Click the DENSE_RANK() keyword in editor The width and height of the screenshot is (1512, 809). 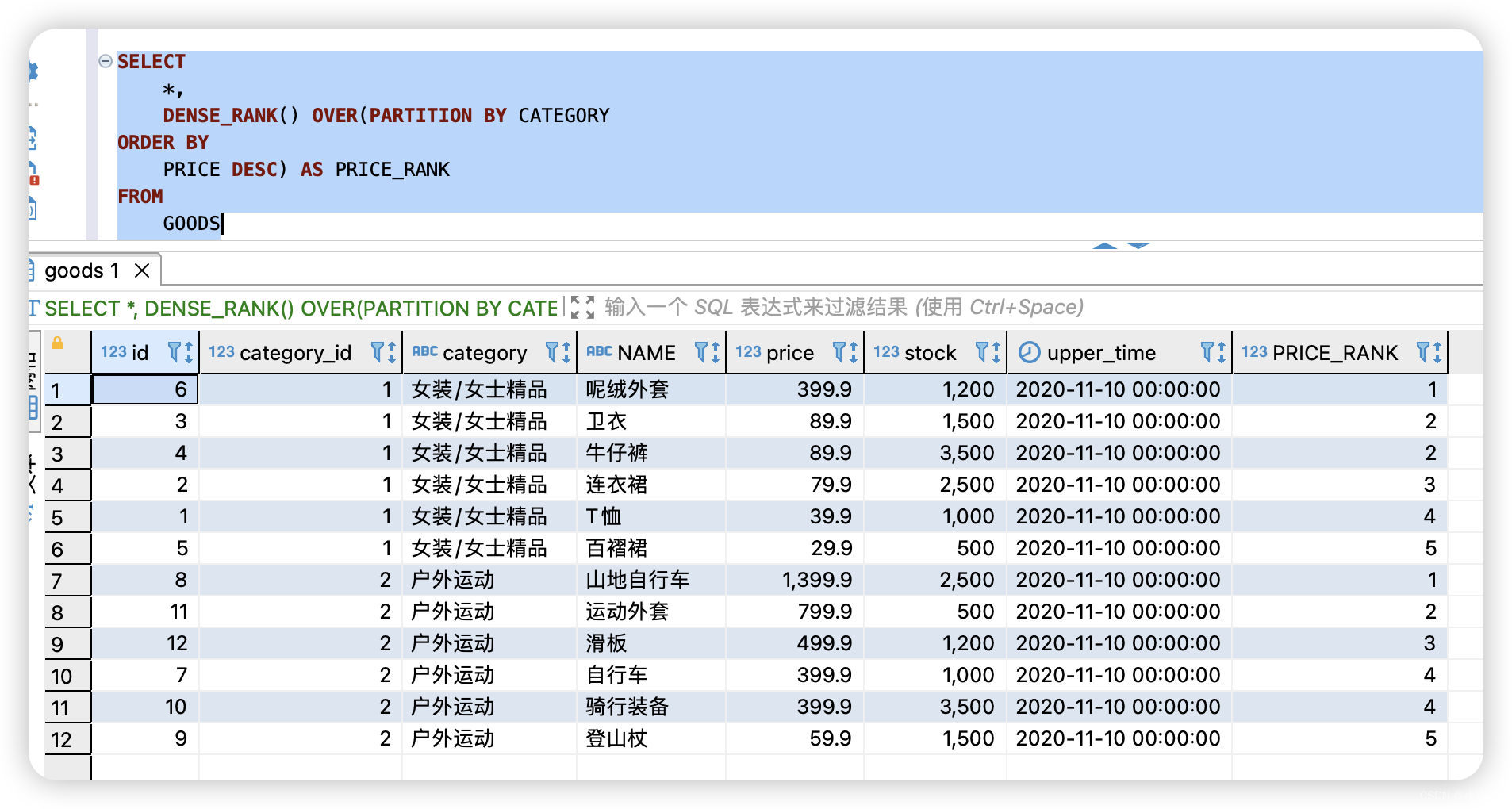coord(231,116)
